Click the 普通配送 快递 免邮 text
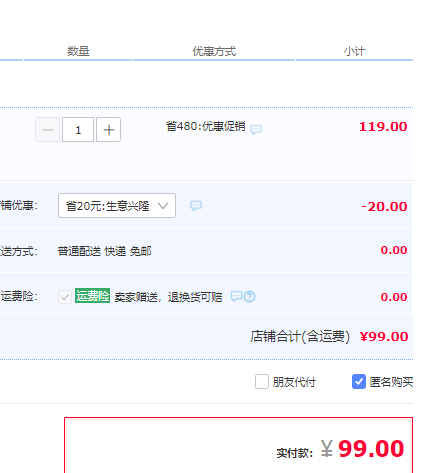This screenshot has height=473, width=438. click(x=105, y=251)
